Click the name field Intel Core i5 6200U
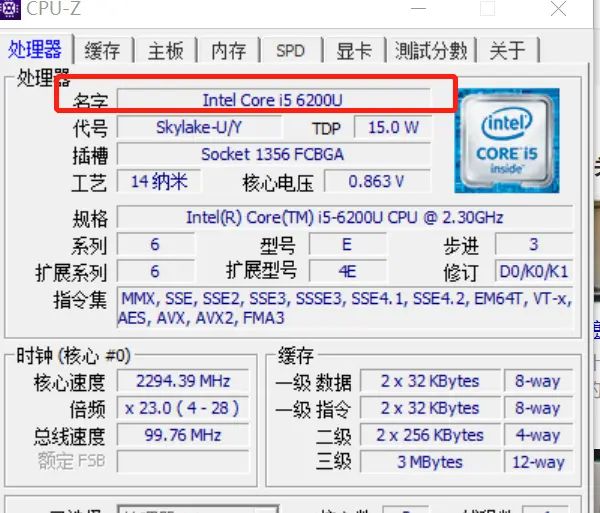This screenshot has height=513, width=600. (x=273, y=100)
